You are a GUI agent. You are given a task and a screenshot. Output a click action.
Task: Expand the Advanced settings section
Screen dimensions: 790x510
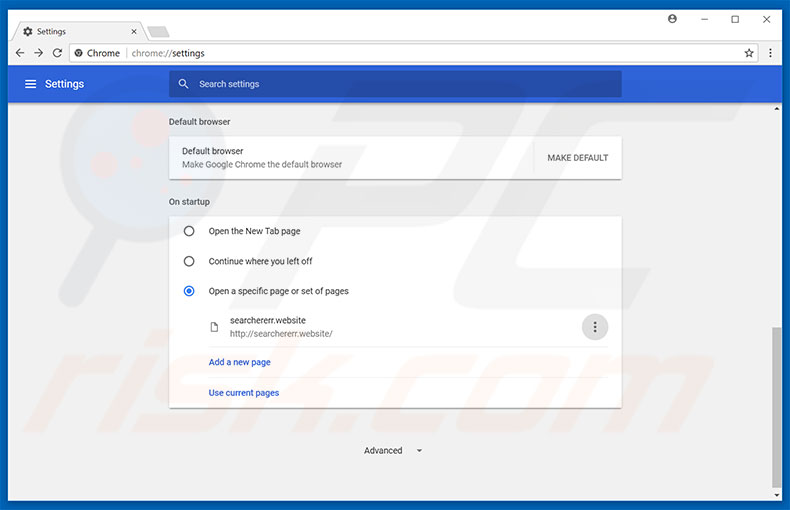click(x=393, y=451)
